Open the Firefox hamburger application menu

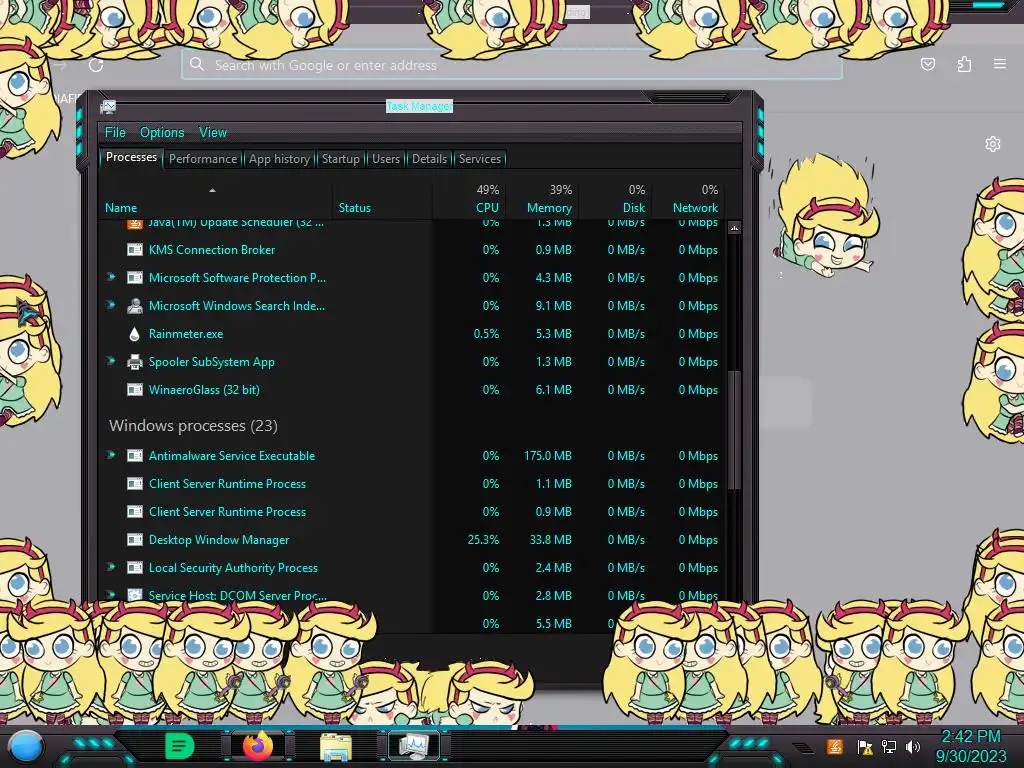click(999, 64)
